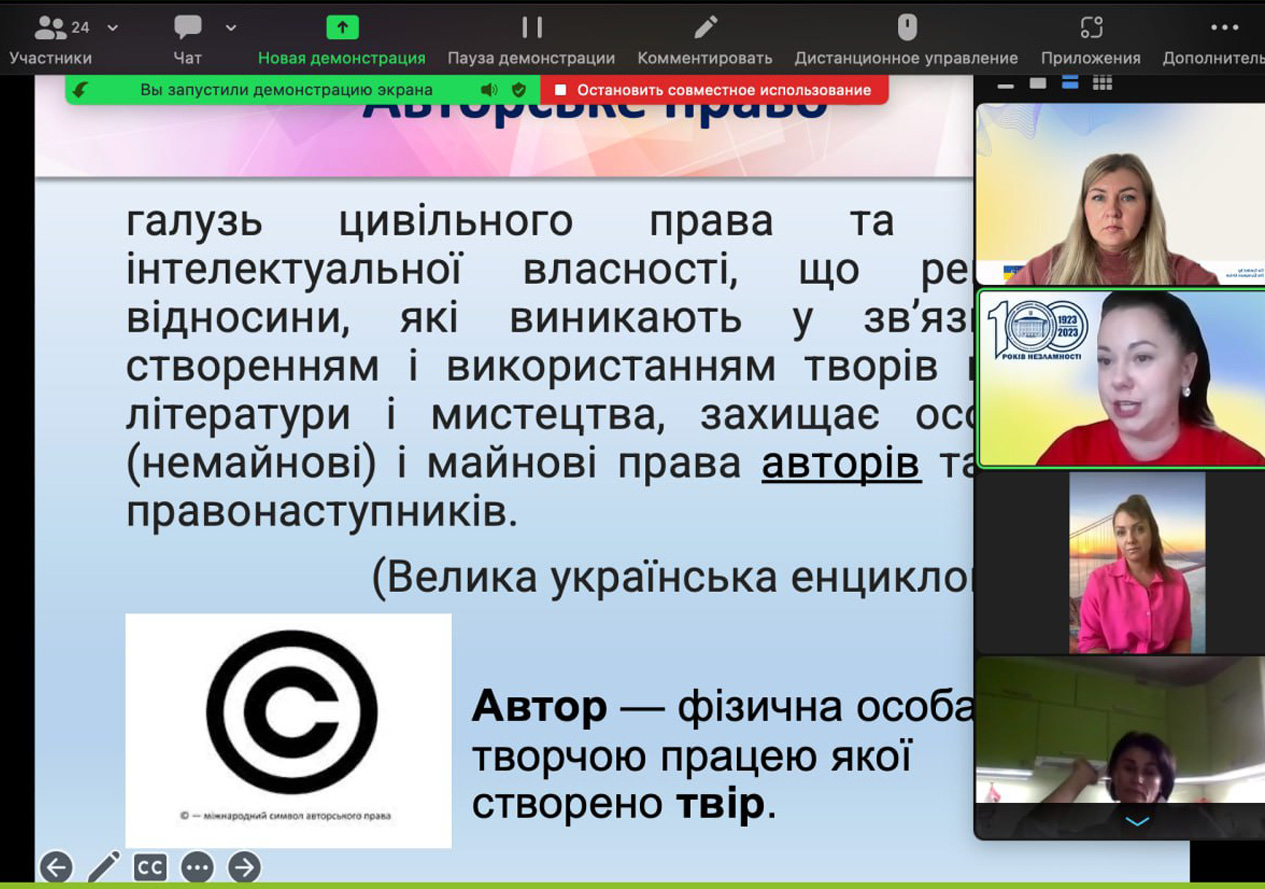1265x889 pixels.
Task: Click Дистанционное управление mouse icon
Action: point(906,28)
